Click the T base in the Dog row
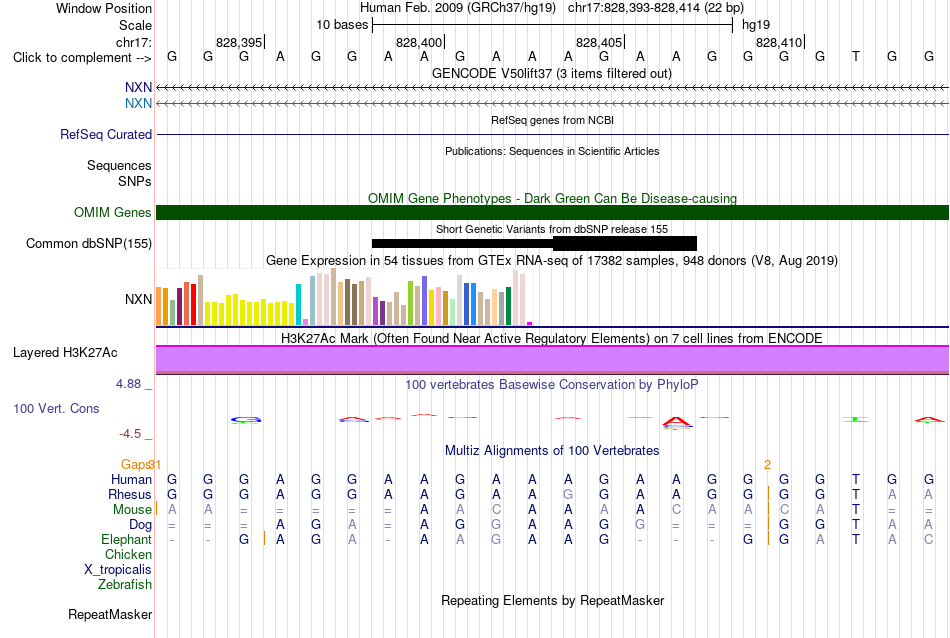The image size is (950, 638). (855, 525)
